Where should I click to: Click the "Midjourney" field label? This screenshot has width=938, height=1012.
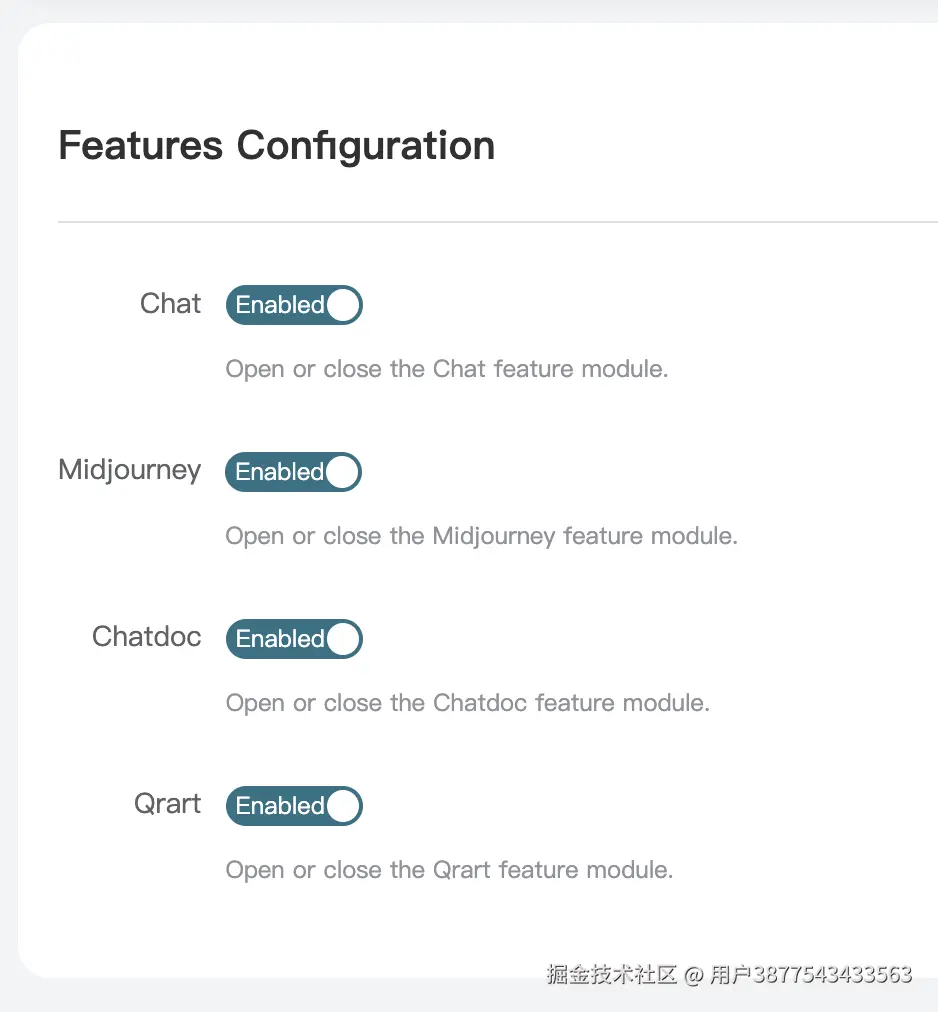pos(130,470)
